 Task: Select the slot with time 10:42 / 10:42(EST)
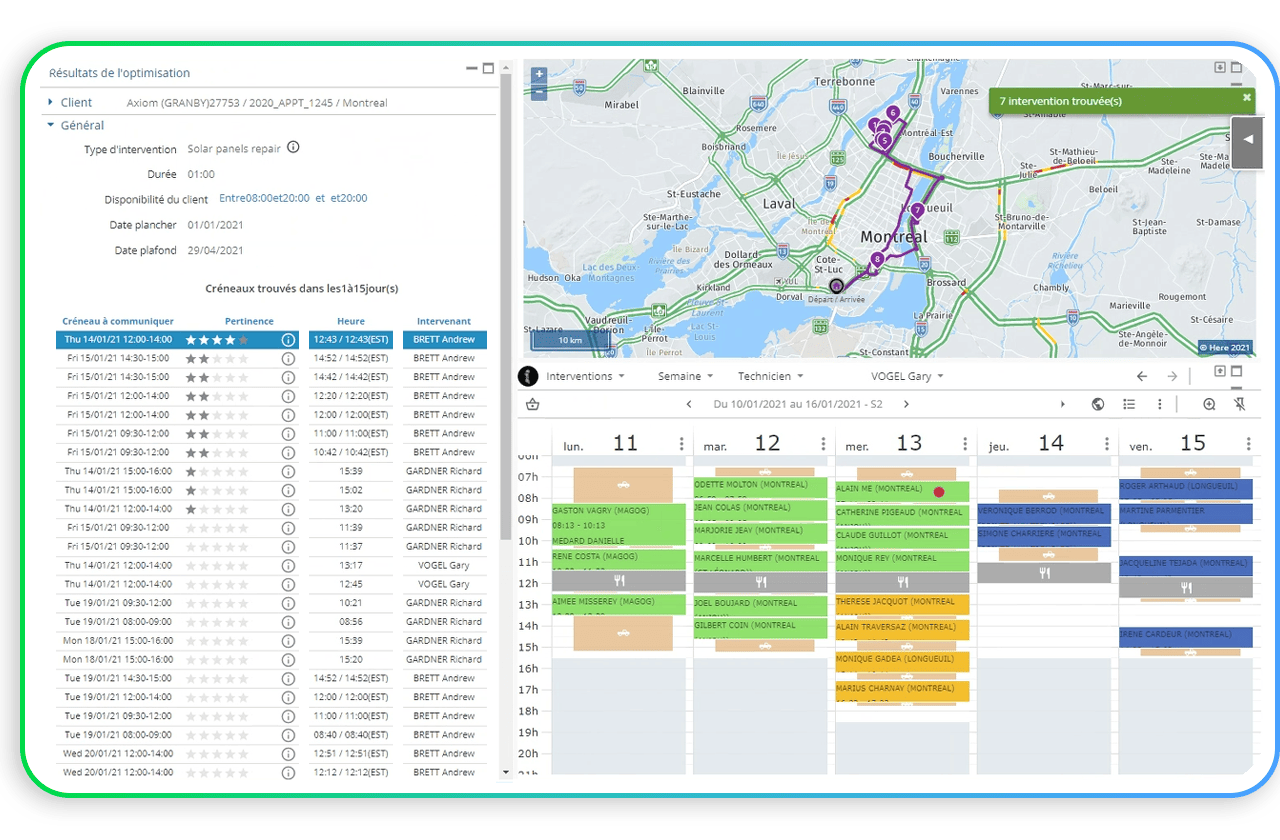tap(271, 452)
